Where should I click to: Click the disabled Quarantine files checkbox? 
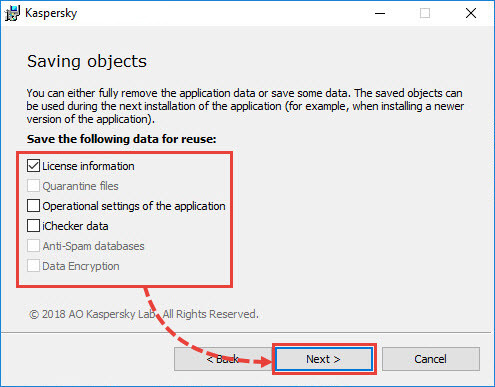click(33, 186)
